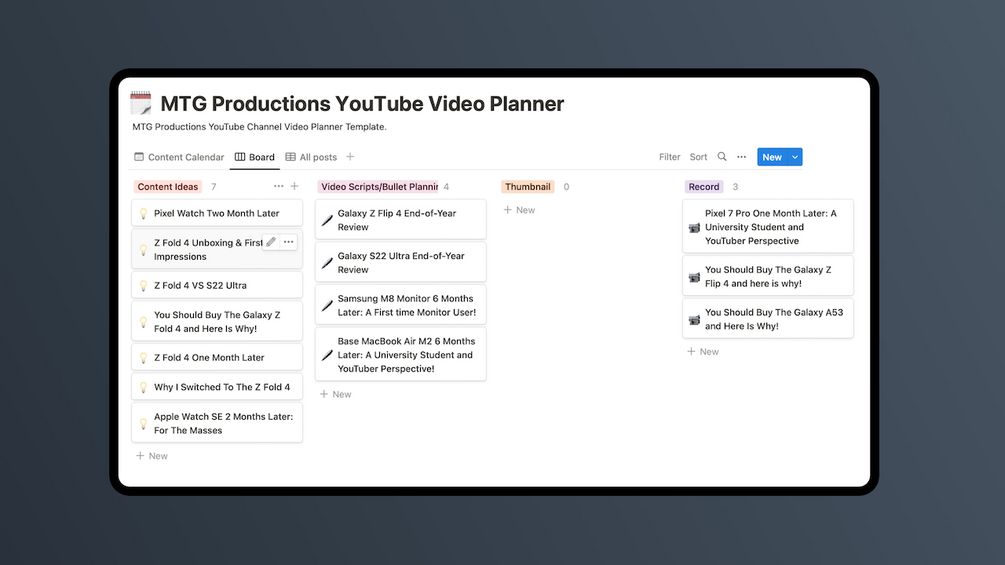Screen dimensions: 1005x565
Task: Open the Filter options
Action: pyautogui.click(x=669, y=157)
